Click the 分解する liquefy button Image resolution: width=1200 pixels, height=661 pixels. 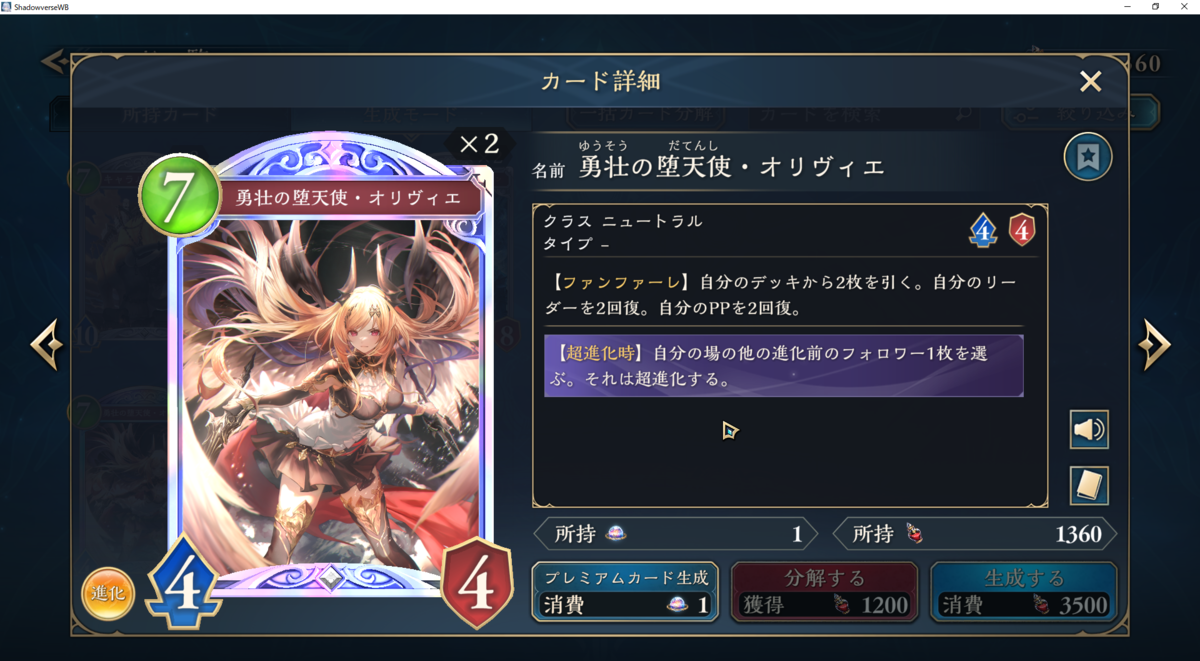[824, 592]
